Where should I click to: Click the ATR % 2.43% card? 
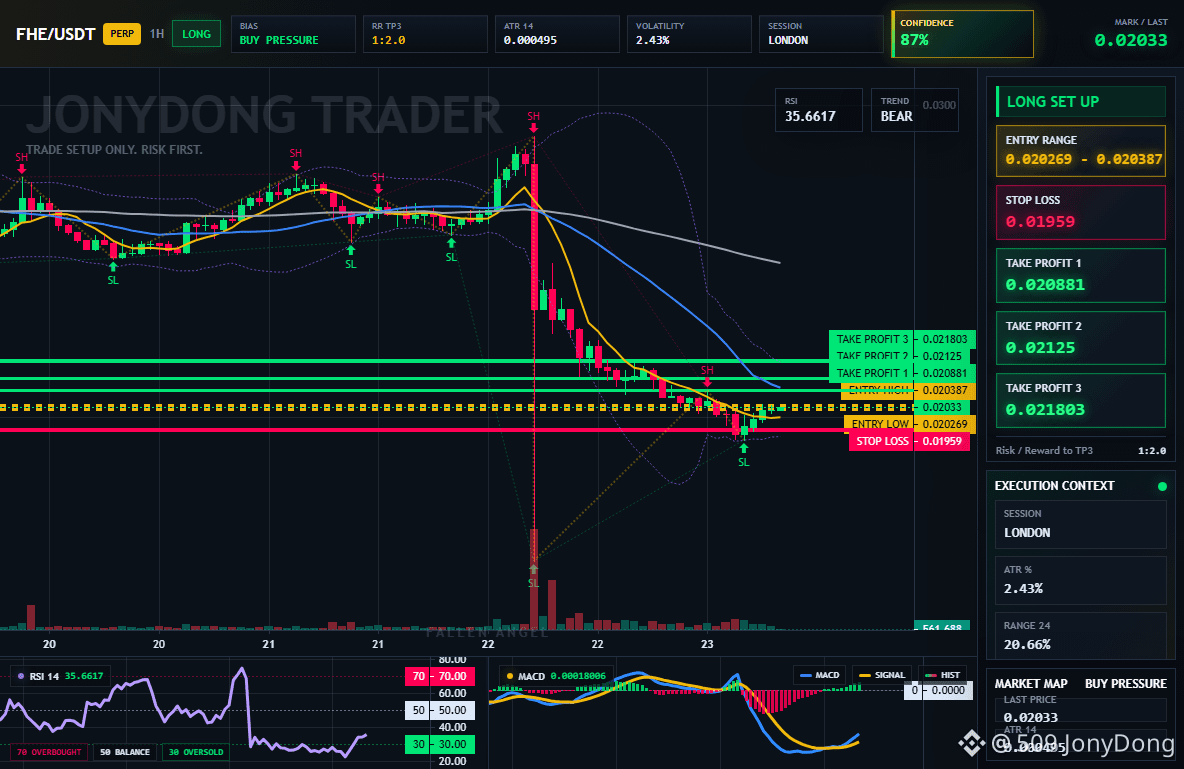[1081, 580]
